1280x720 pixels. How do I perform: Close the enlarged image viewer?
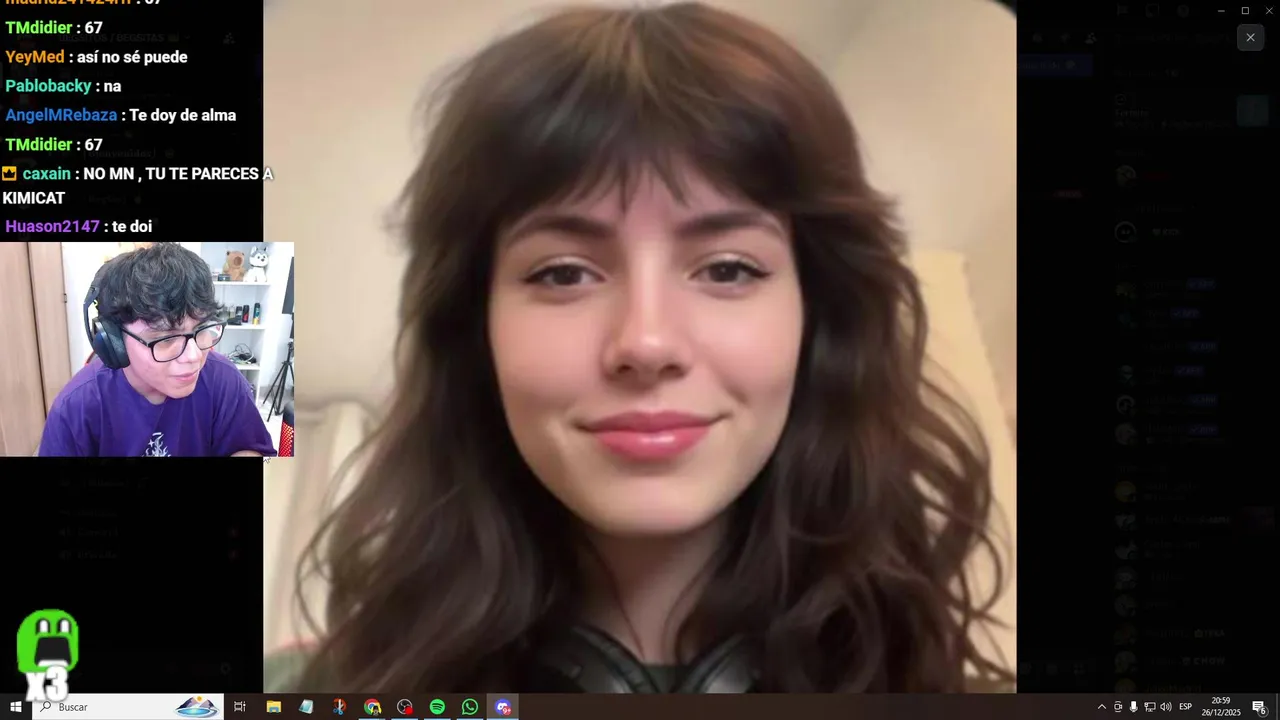point(1250,37)
